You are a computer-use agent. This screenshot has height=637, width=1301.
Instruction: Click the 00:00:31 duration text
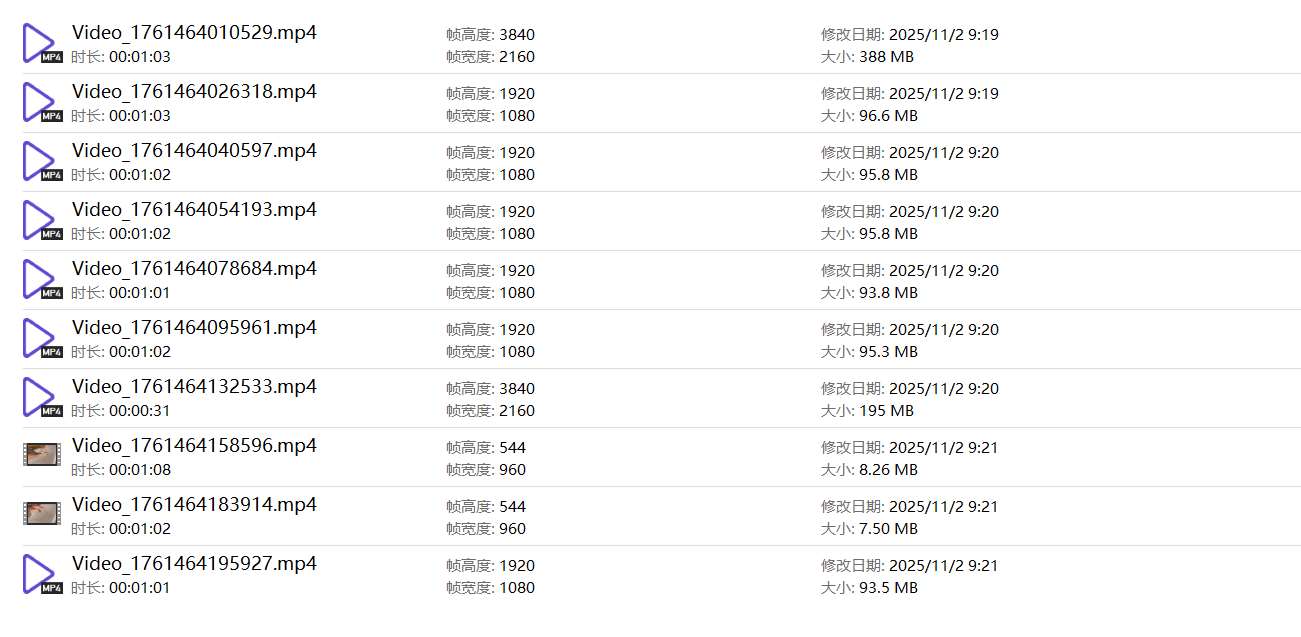coord(139,411)
